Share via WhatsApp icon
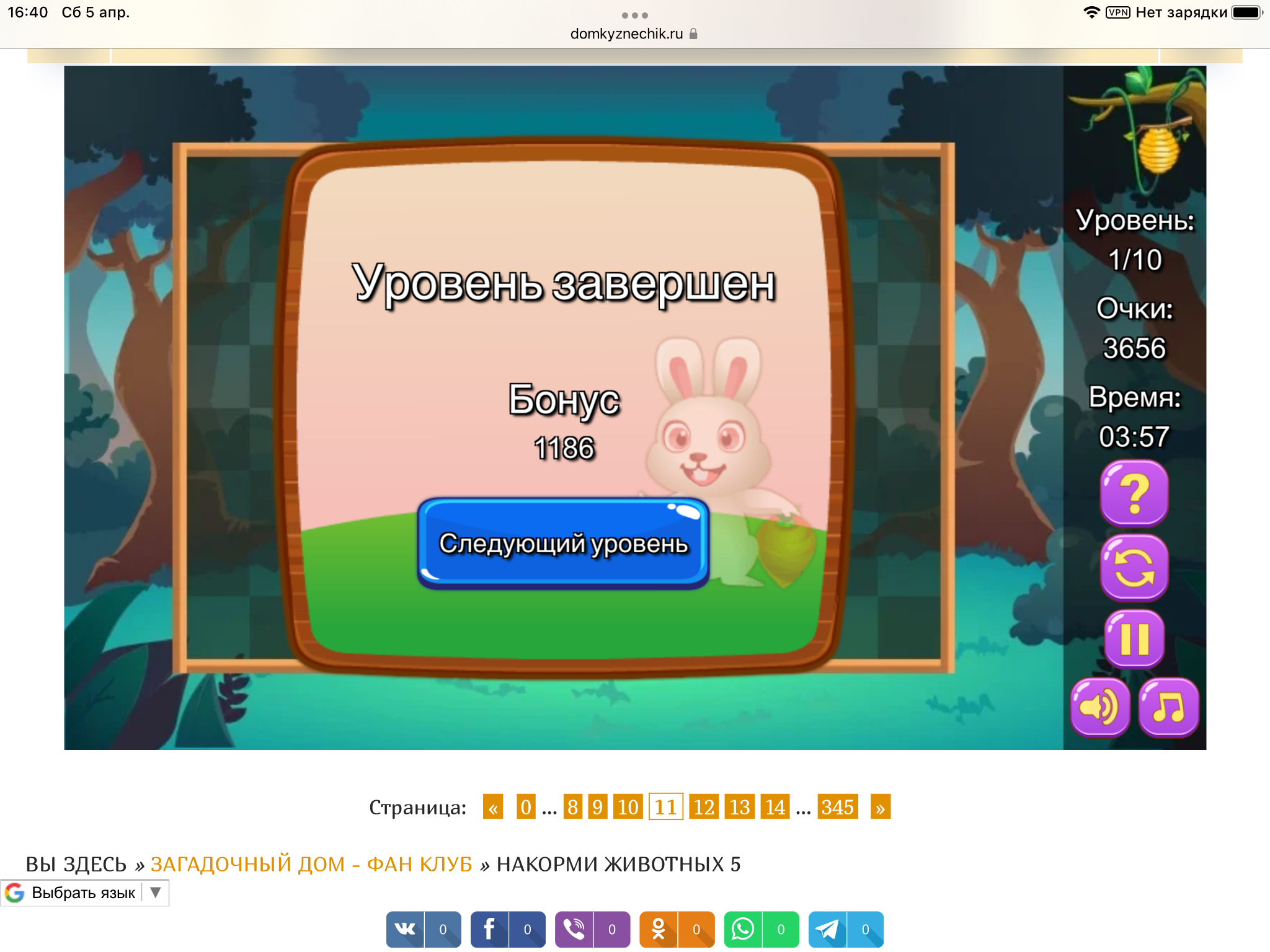This screenshot has width=1270, height=952. tap(743, 929)
